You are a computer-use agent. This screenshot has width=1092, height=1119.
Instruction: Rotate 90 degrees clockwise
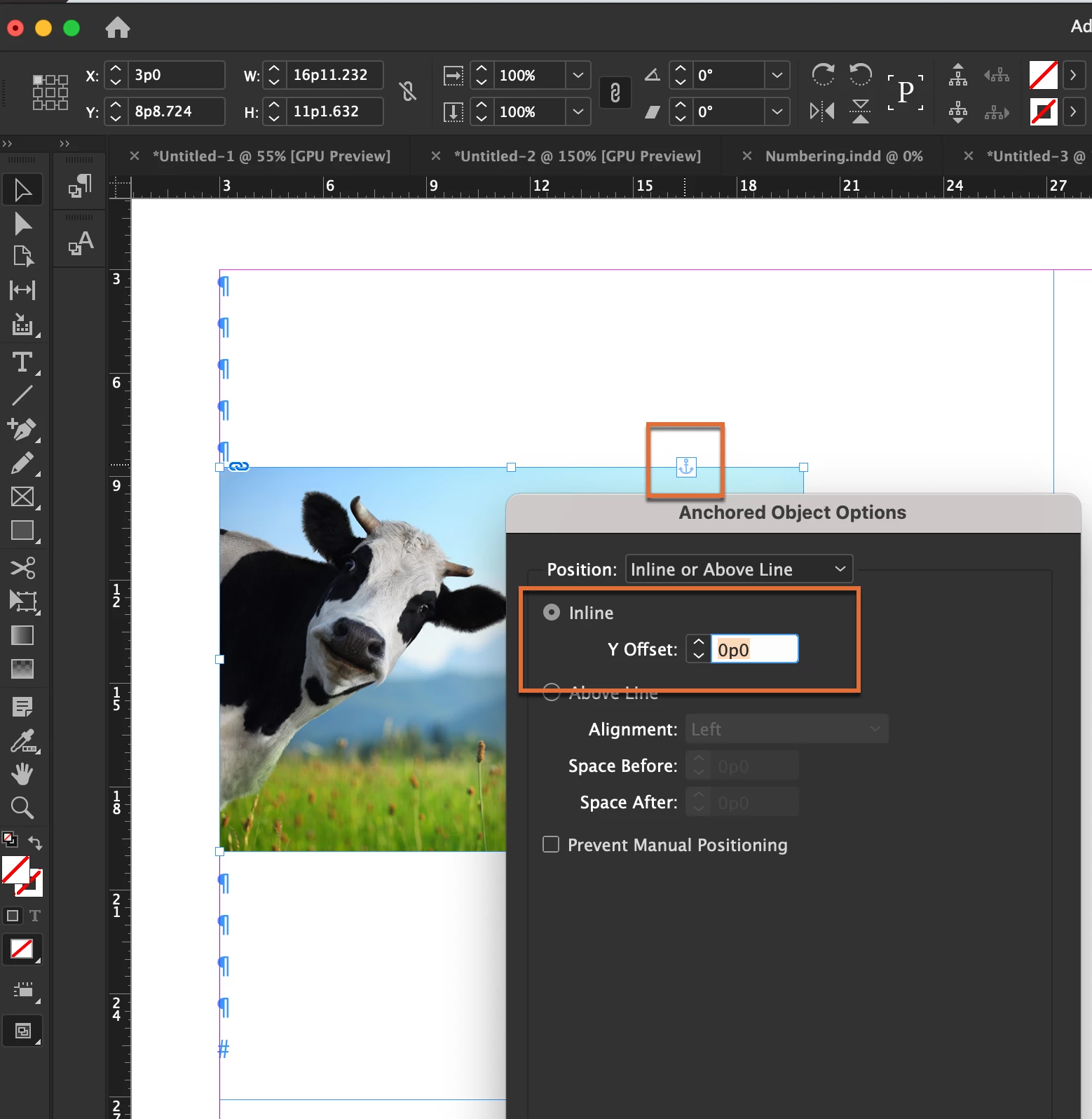tap(823, 74)
